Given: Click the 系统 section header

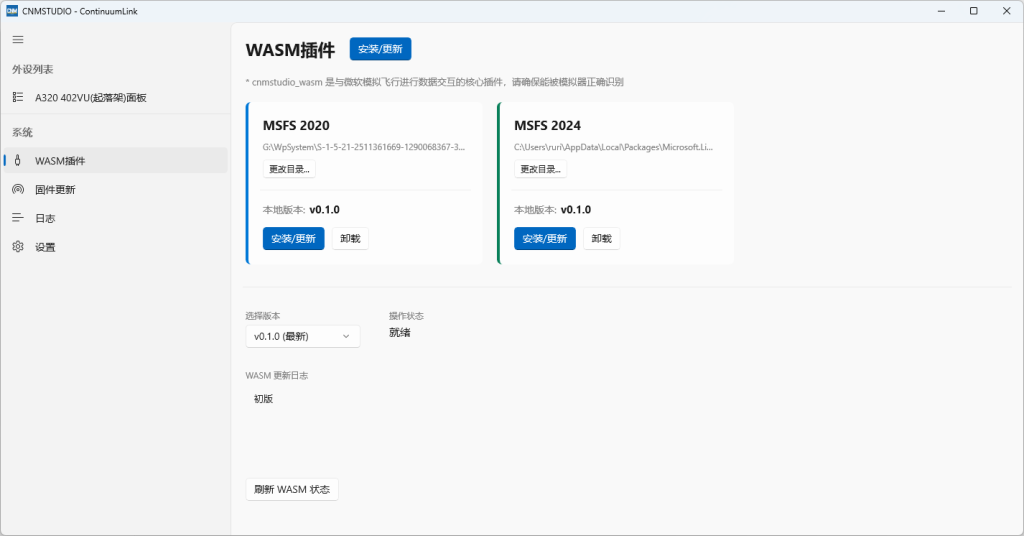Looking at the screenshot, I should tap(22, 133).
